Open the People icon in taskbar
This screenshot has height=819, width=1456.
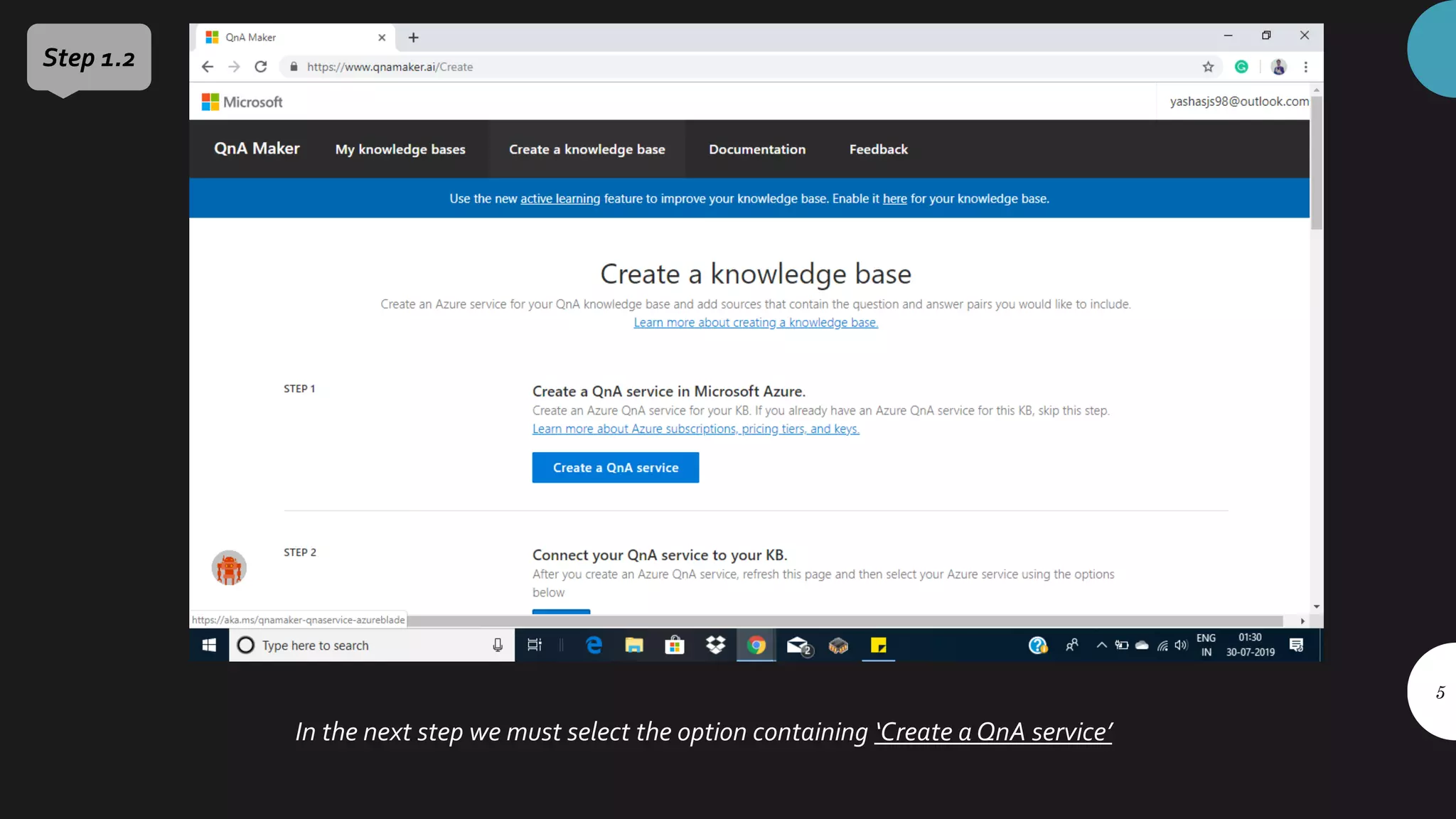coord(1072,646)
